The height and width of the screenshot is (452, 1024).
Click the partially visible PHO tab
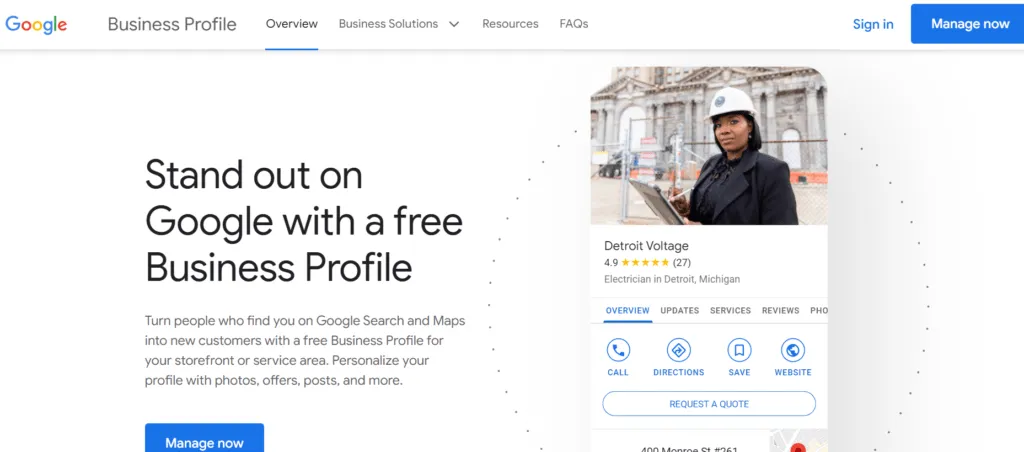[819, 311]
